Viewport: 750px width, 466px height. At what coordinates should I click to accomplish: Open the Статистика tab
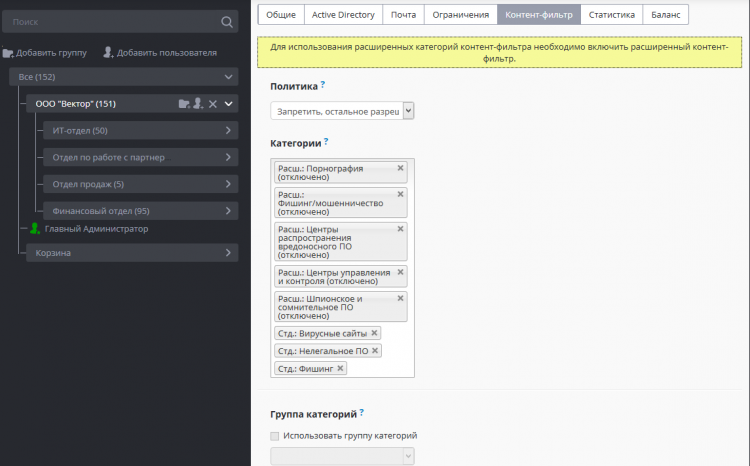click(x=611, y=15)
